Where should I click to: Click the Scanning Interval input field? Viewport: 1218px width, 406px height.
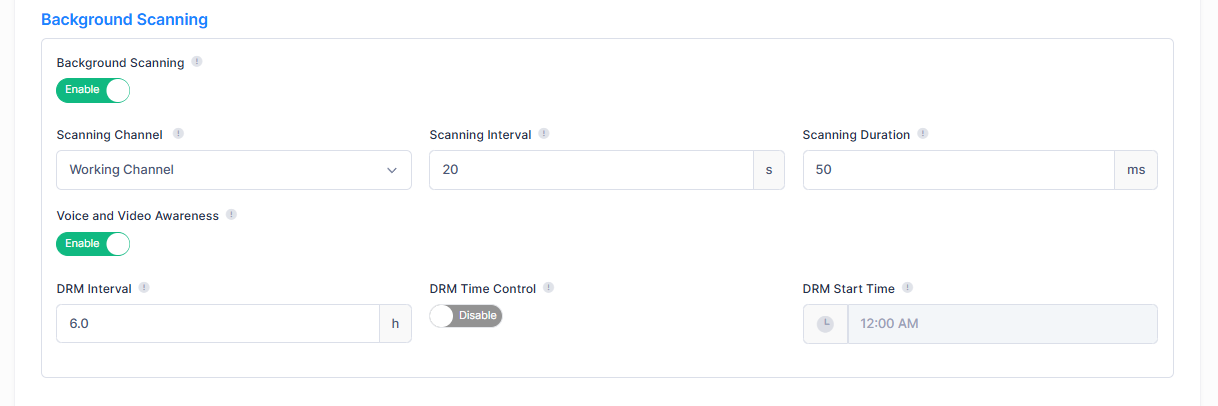pos(591,170)
